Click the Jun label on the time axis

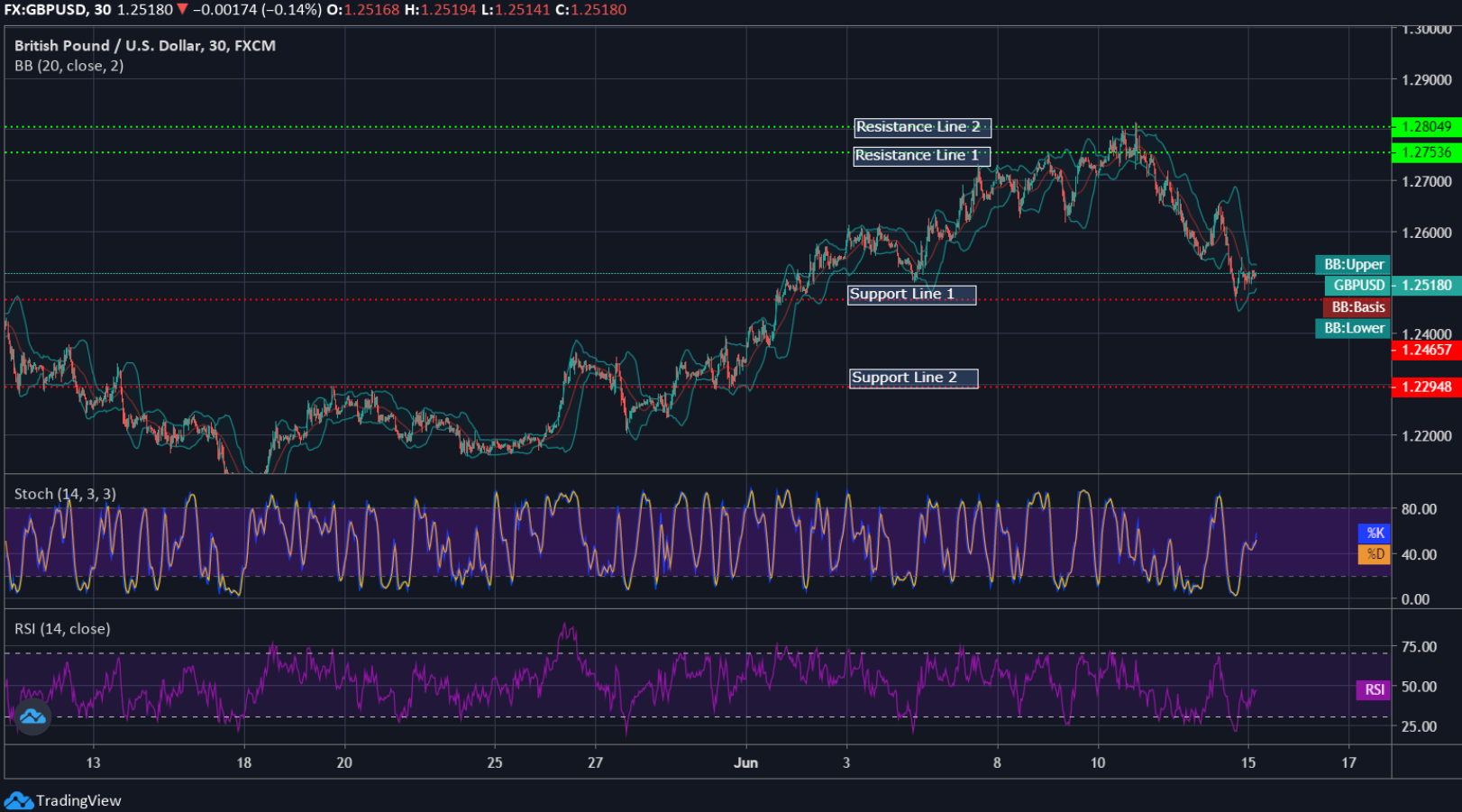coord(746,762)
